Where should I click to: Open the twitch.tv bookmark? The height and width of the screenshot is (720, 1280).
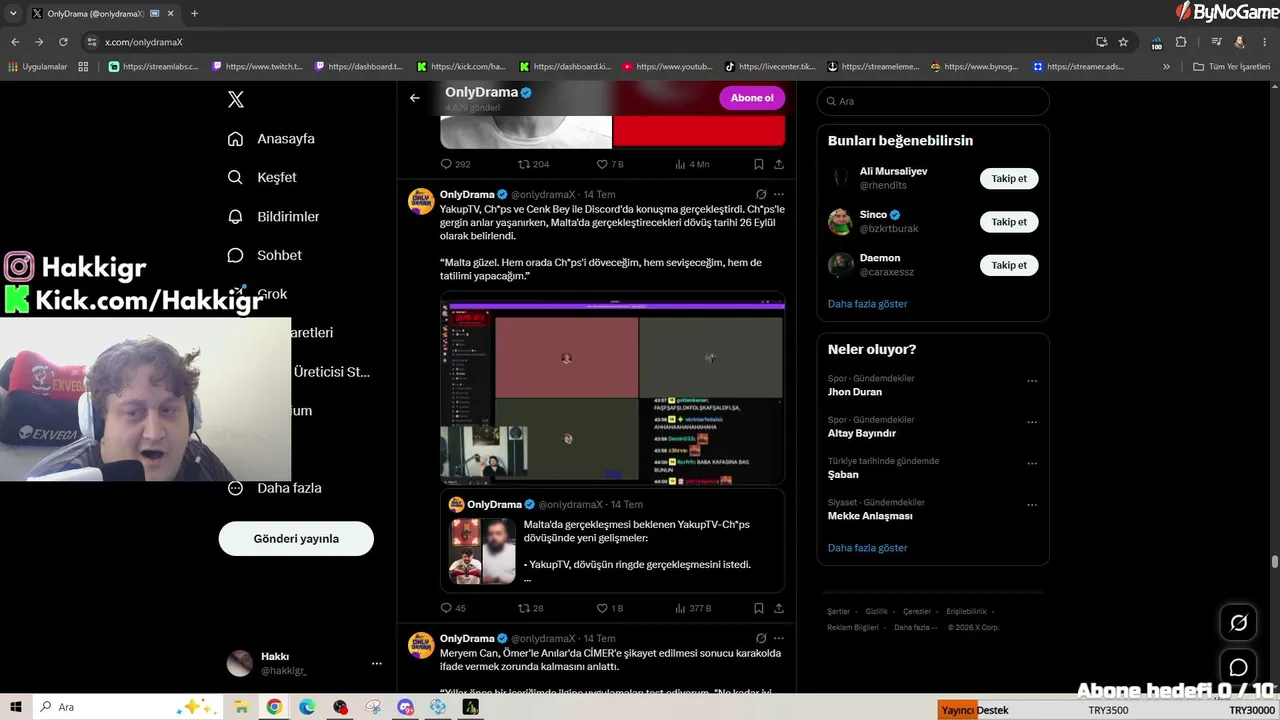point(257,67)
